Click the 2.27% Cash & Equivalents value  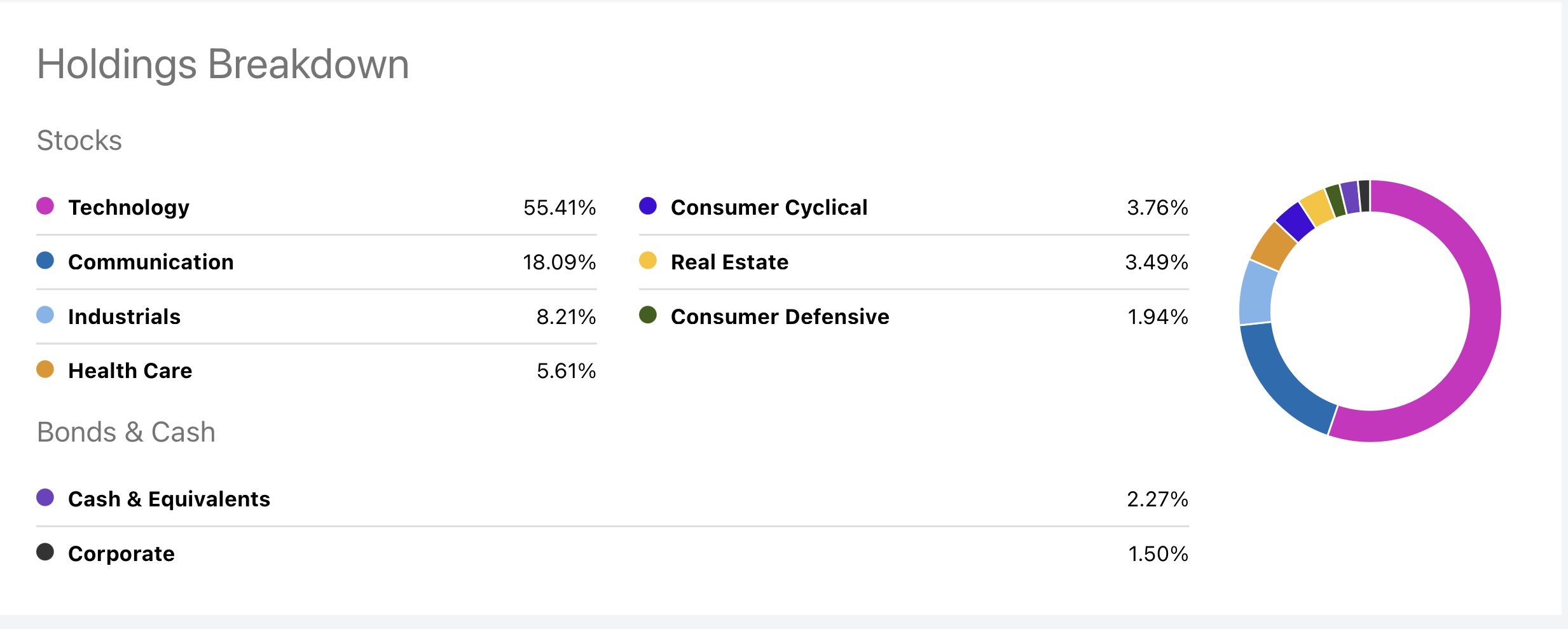point(1157,499)
